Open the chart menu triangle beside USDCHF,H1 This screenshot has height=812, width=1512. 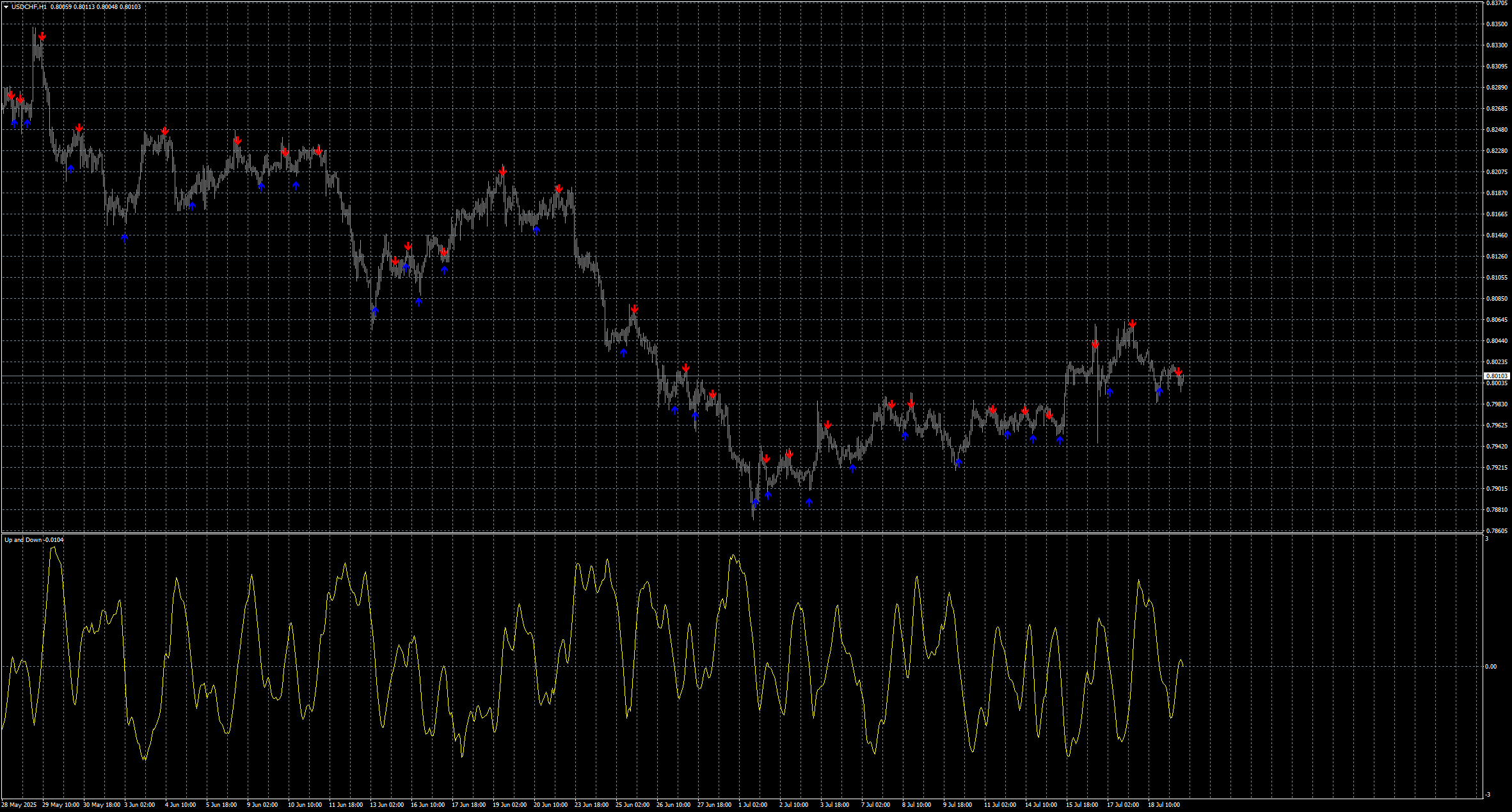point(6,7)
